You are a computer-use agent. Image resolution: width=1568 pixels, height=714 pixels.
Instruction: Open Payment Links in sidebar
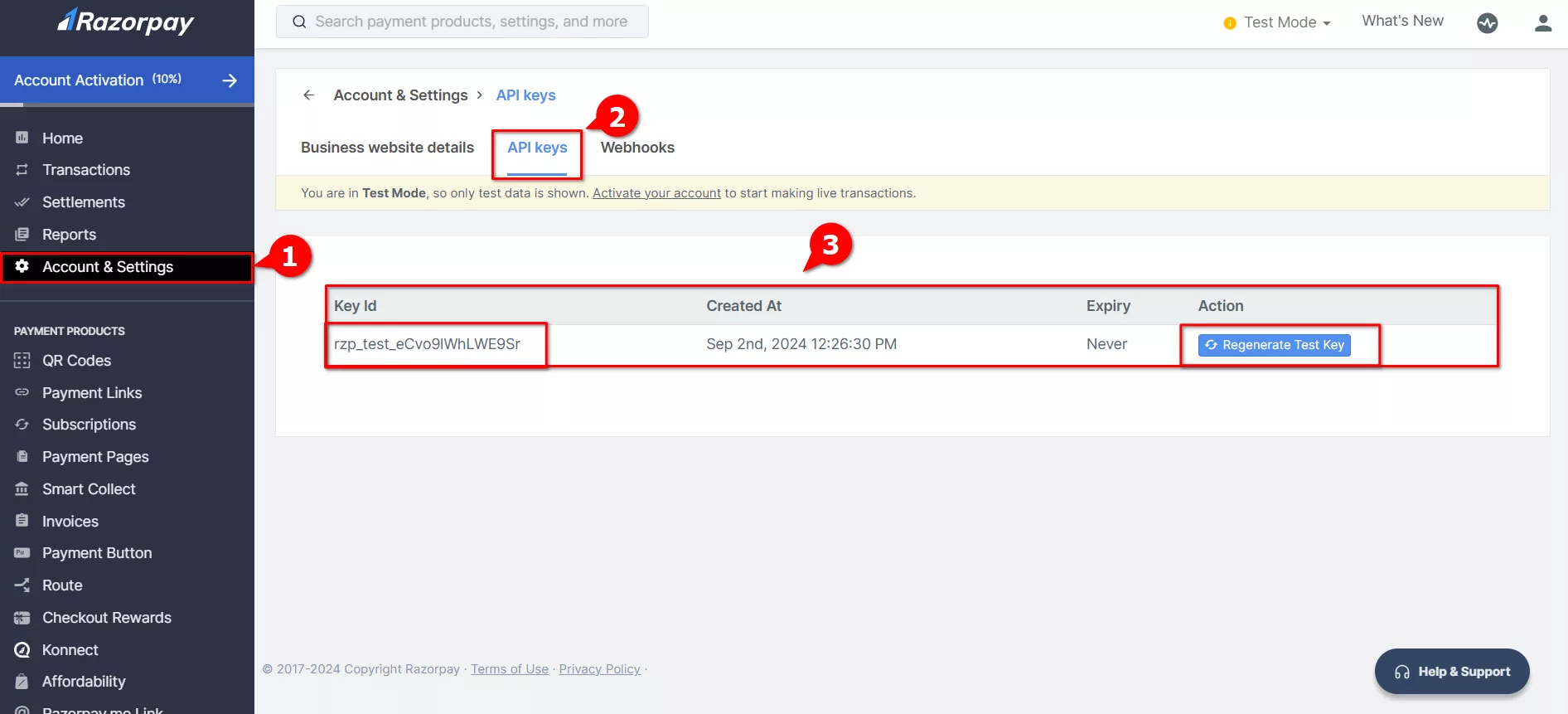pyautogui.click(x=91, y=393)
